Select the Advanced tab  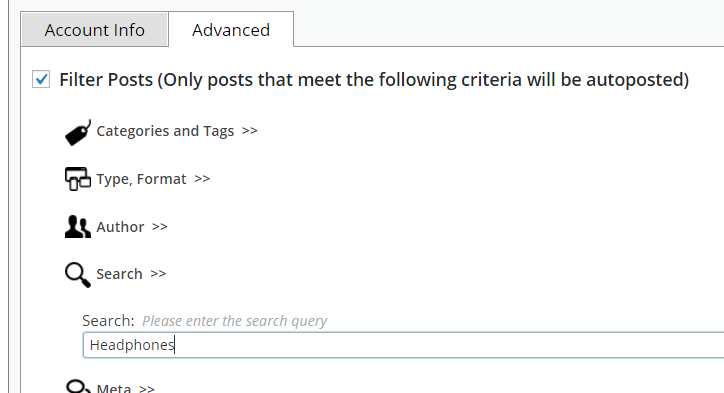tap(231, 30)
